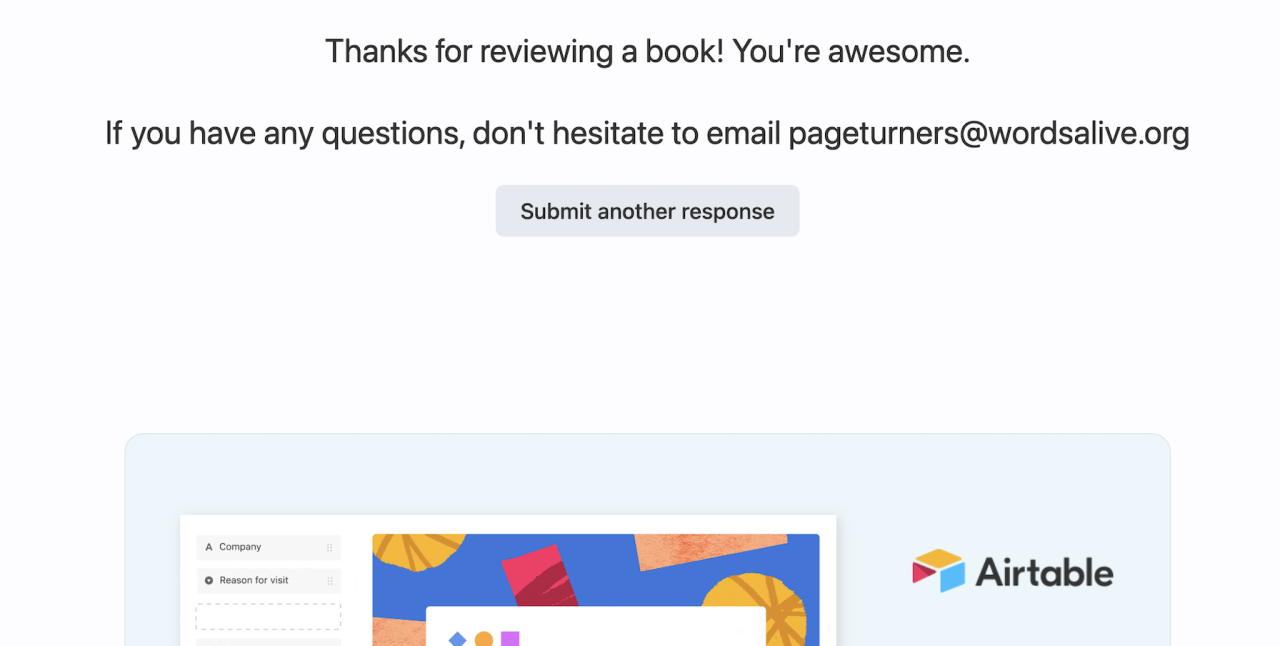
Task: Click the blue diamond shape icon
Action: click(x=457, y=639)
